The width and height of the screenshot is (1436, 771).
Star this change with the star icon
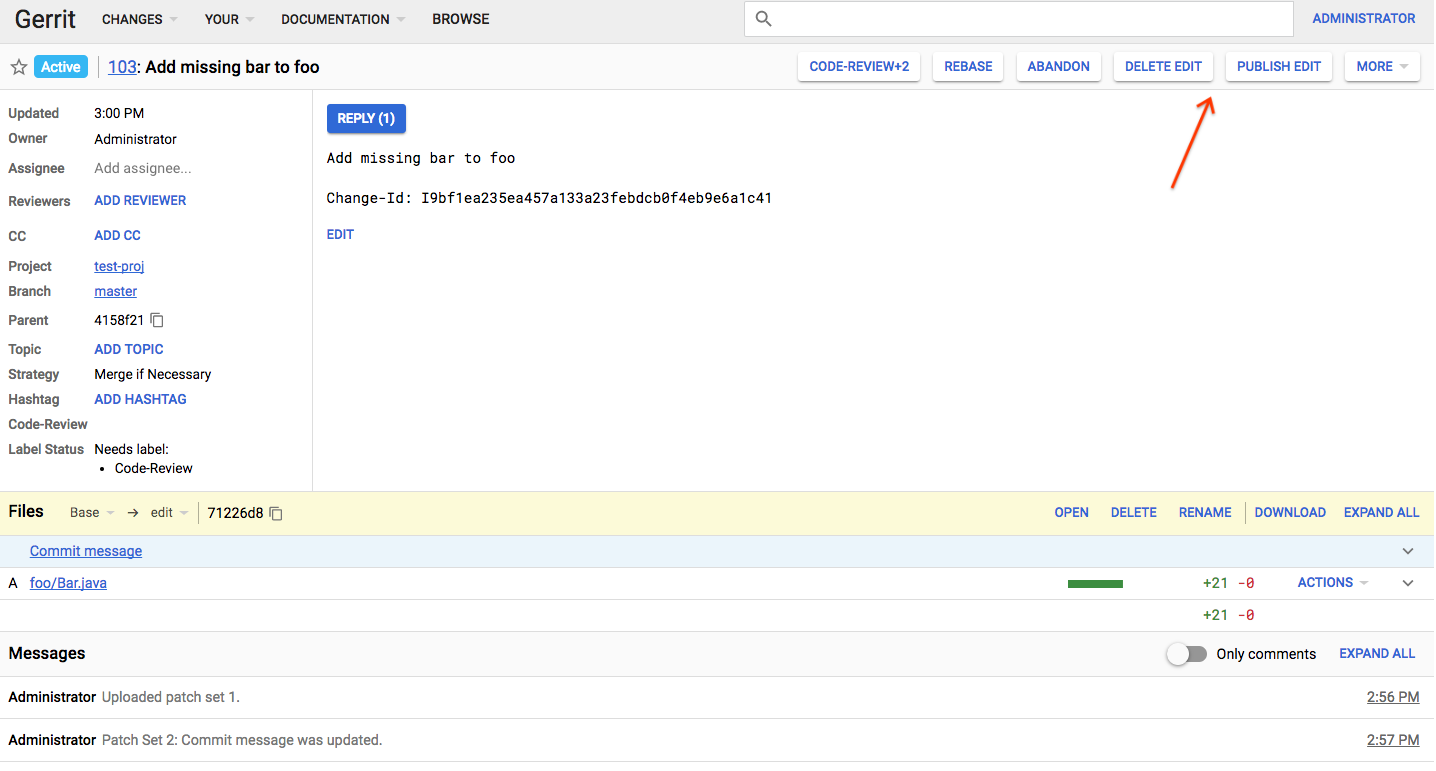[x=18, y=67]
